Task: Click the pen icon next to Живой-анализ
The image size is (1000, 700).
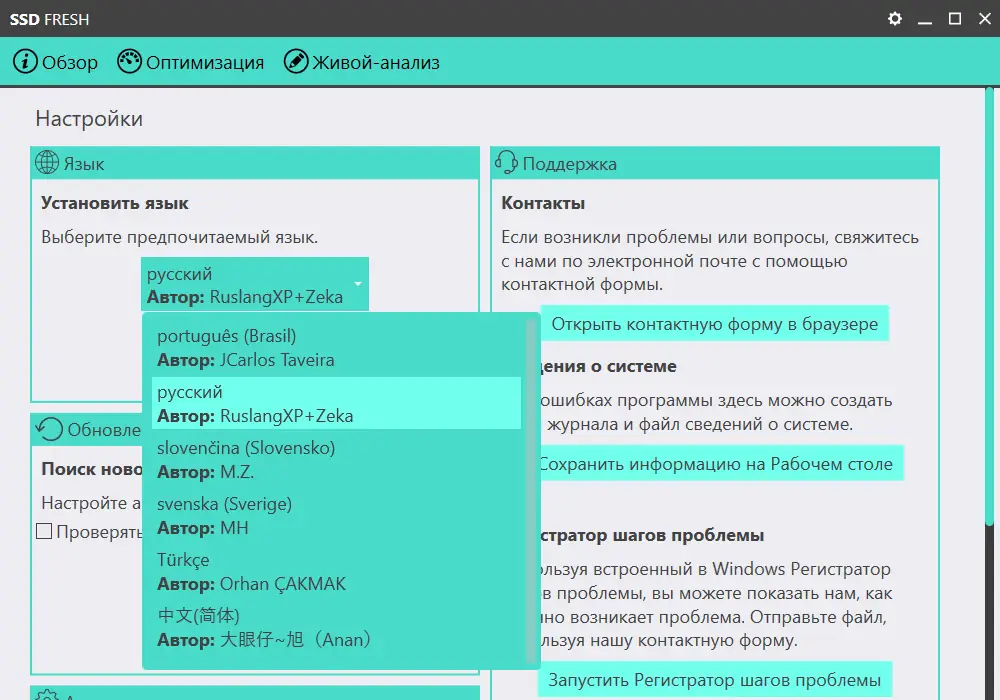Action: [x=296, y=61]
